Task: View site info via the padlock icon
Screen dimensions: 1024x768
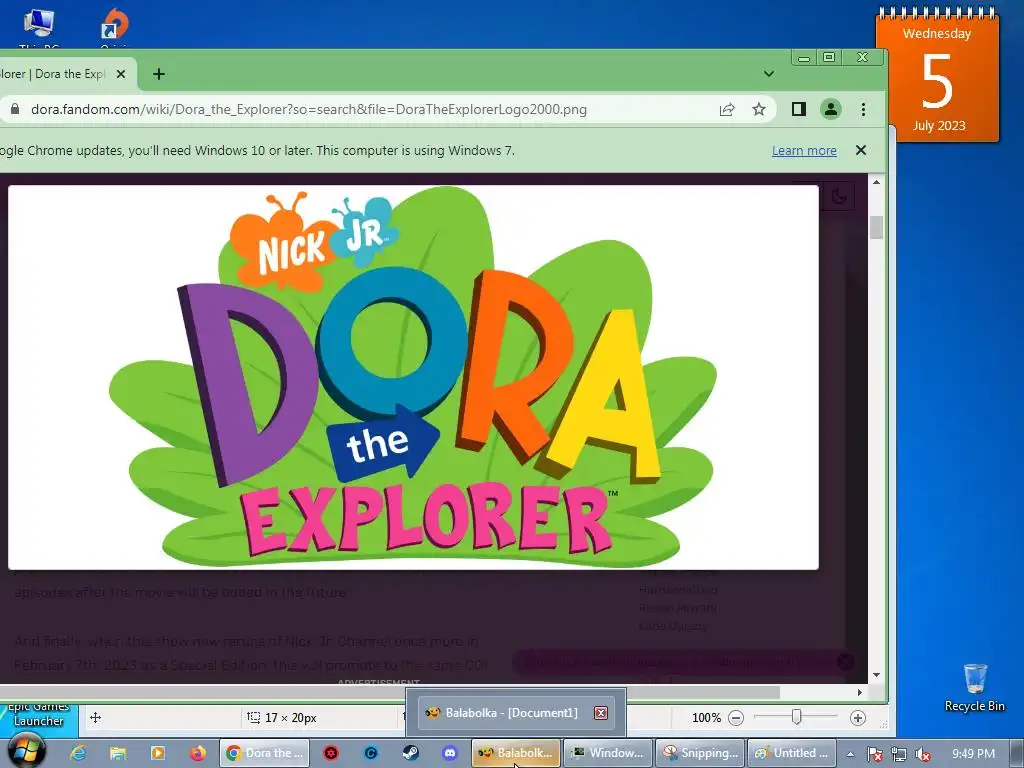Action: pyautogui.click(x=14, y=109)
